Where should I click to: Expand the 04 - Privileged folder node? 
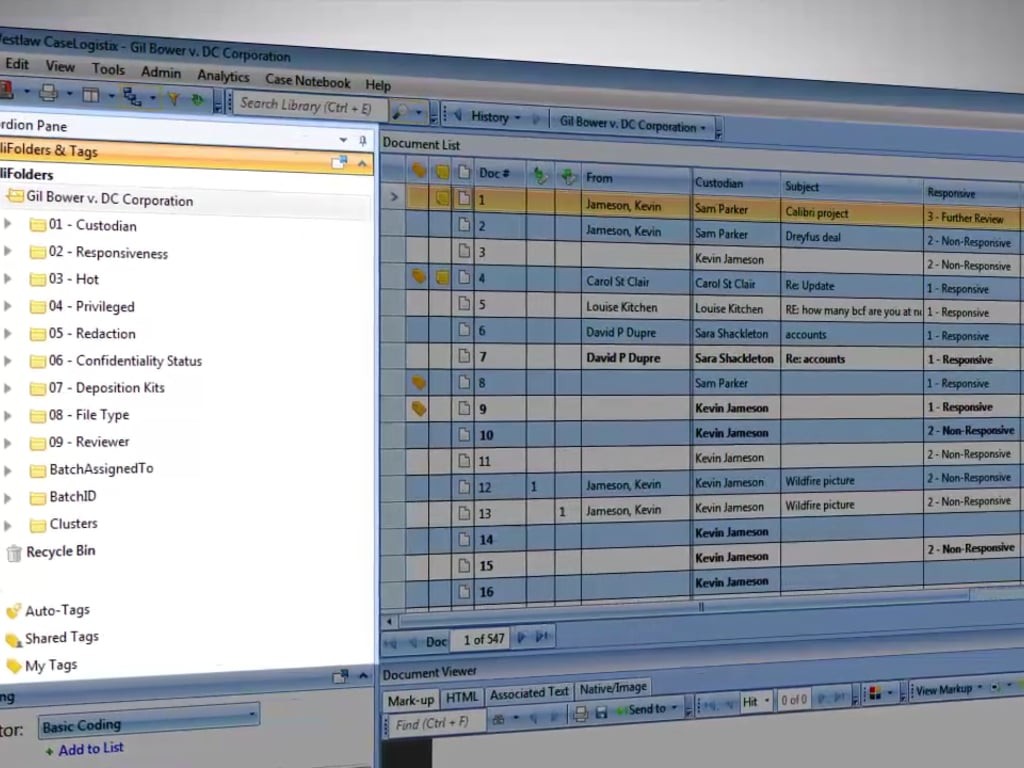[x=8, y=305]
